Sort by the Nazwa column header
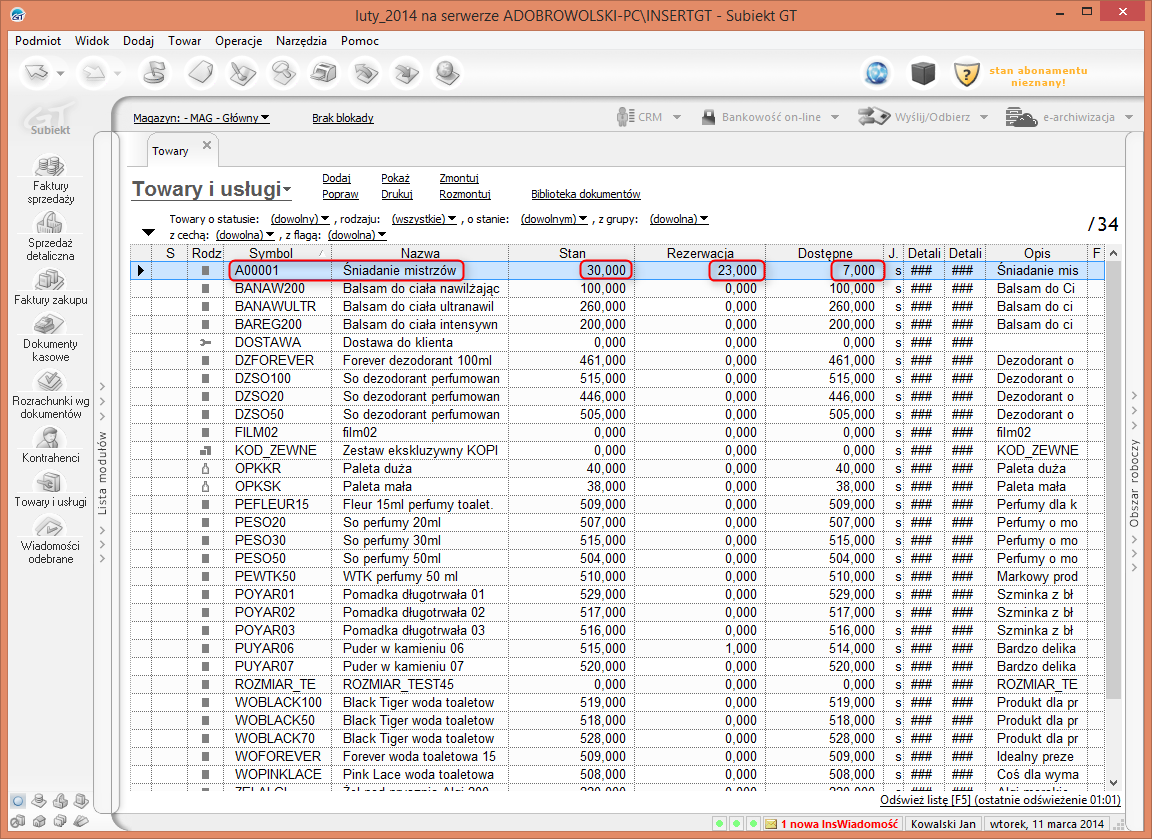This screenshot has height=839, width=1152. point(420,253)
